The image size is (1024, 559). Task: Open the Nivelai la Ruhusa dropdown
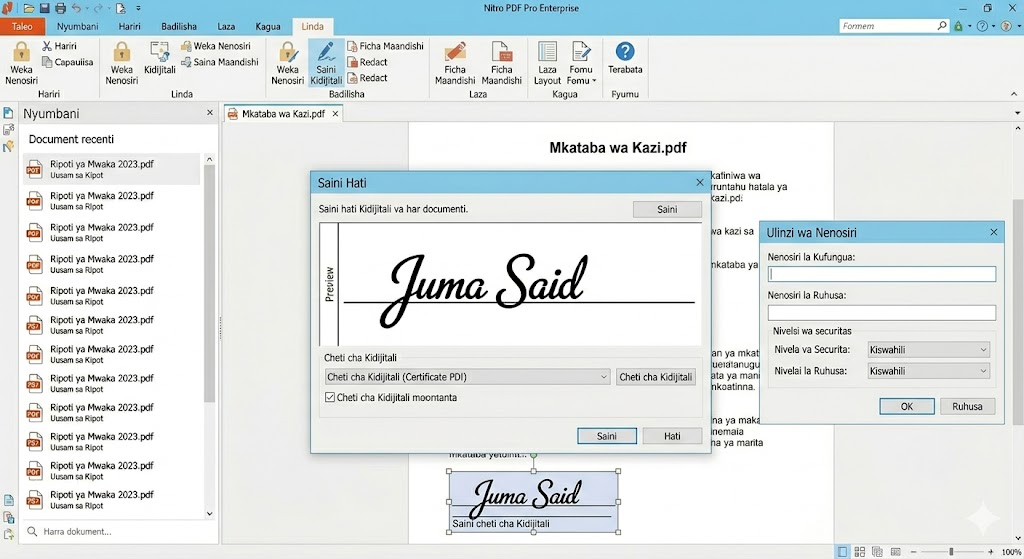pos(928,371)
